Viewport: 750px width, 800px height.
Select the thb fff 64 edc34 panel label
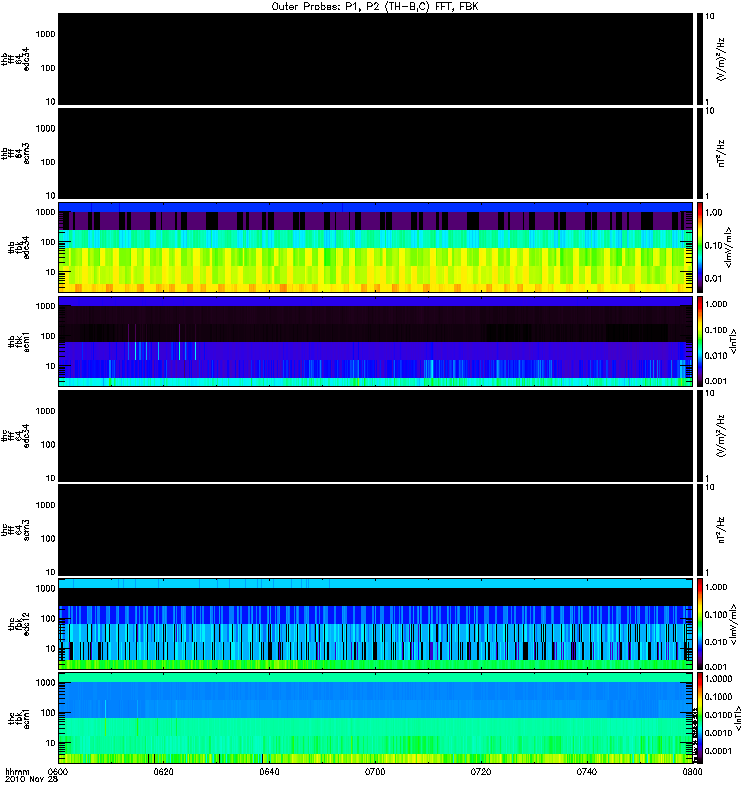(x=15, y=59)
